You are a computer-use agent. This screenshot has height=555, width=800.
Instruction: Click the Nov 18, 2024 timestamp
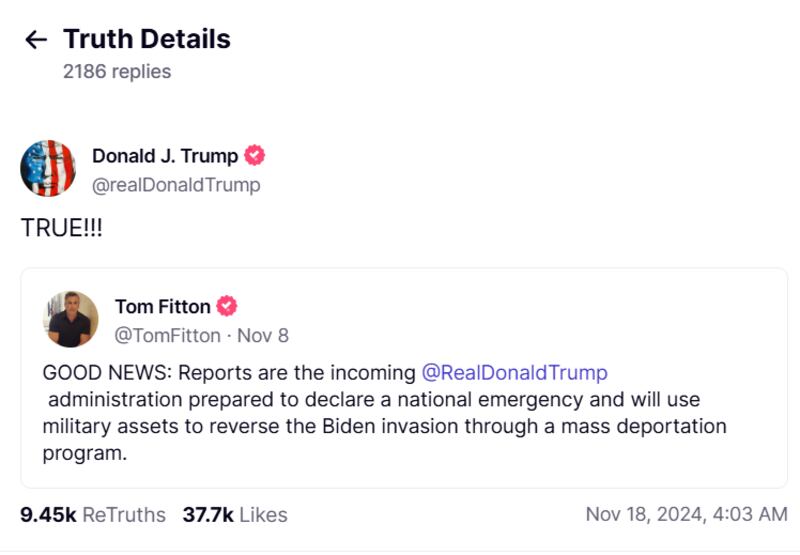click(x=687, y=514)
